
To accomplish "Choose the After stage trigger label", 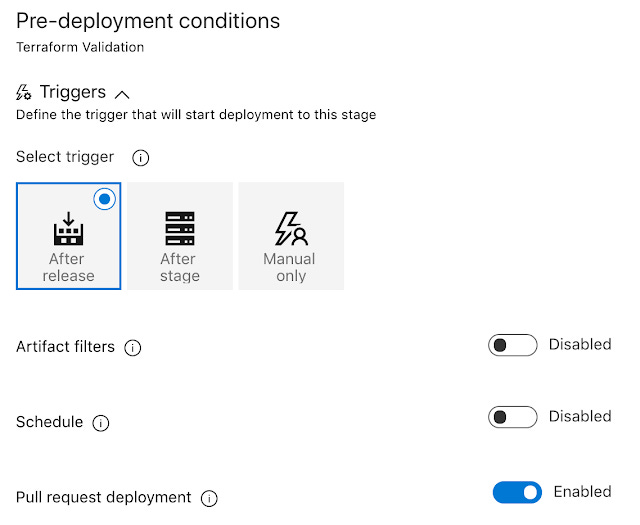I will click(179, 267).
